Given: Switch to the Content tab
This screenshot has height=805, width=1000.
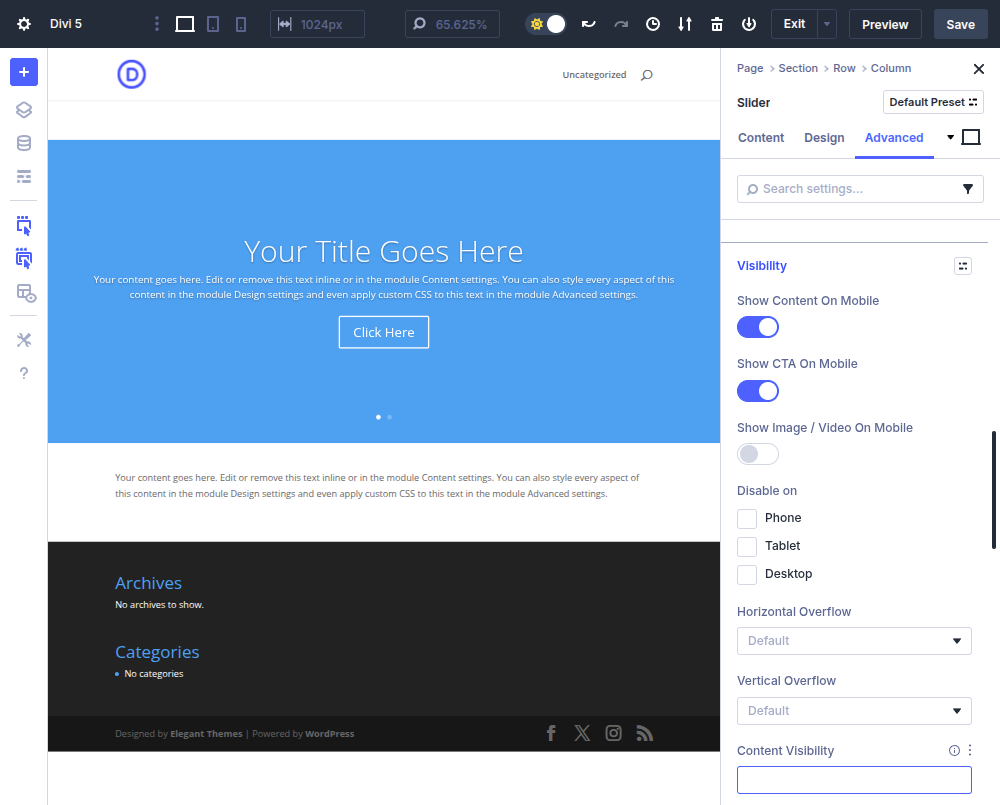Looking at the screenshot, I should click(761, 138).
